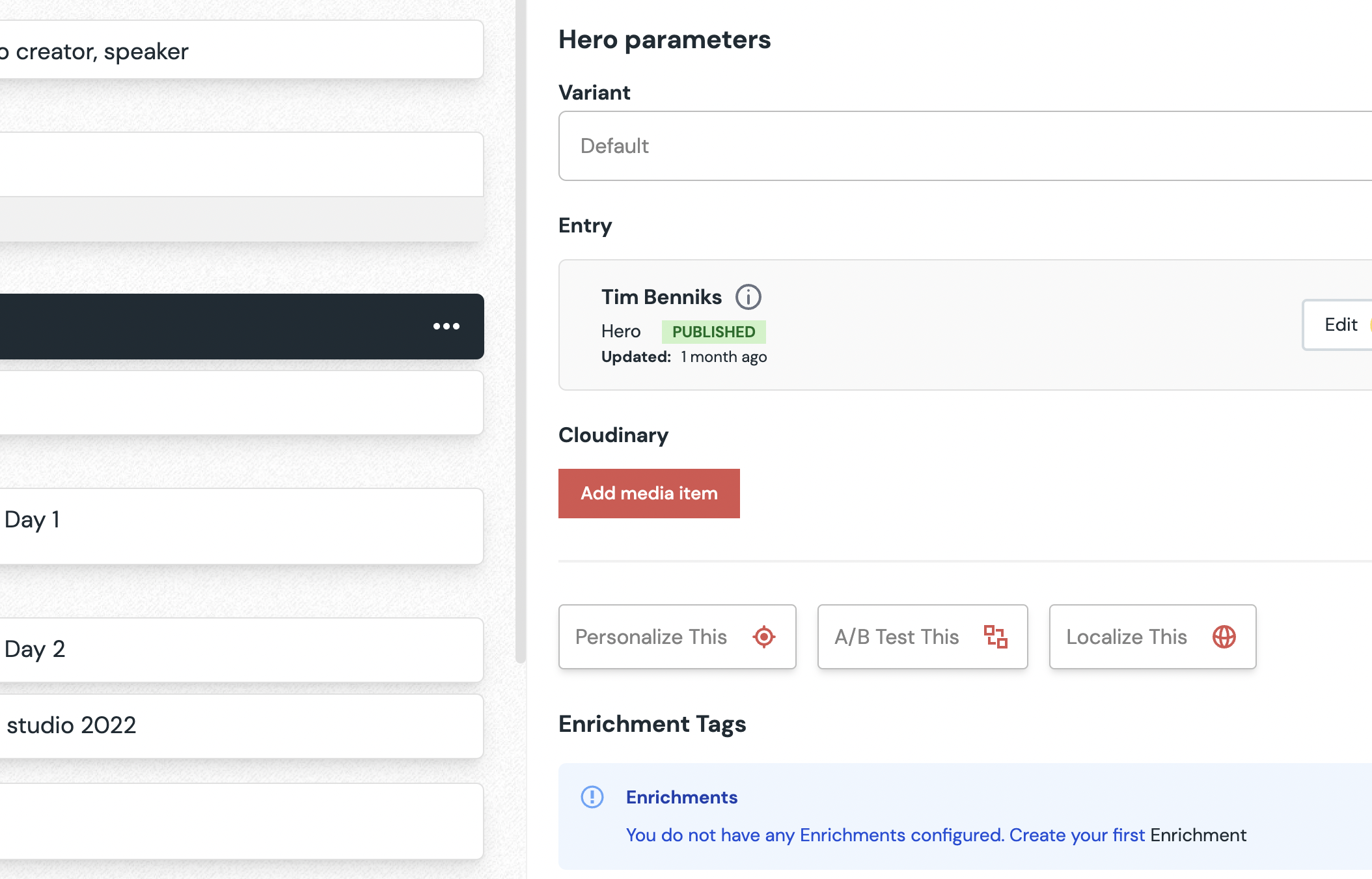The image size is (1372, 879).
Task: Click the Localize This button
Action: pyautogui.click(x=1152, y=637)
